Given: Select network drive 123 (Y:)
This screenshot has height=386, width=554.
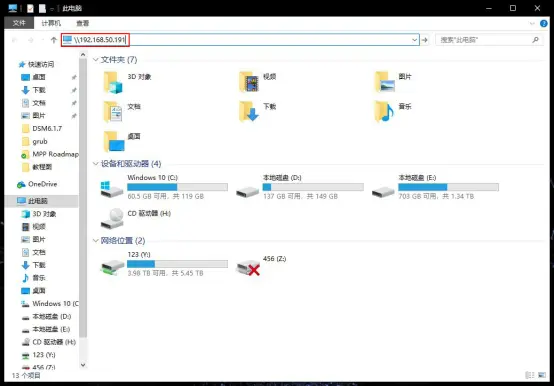Looking at the screenshot, I should 164,264.
